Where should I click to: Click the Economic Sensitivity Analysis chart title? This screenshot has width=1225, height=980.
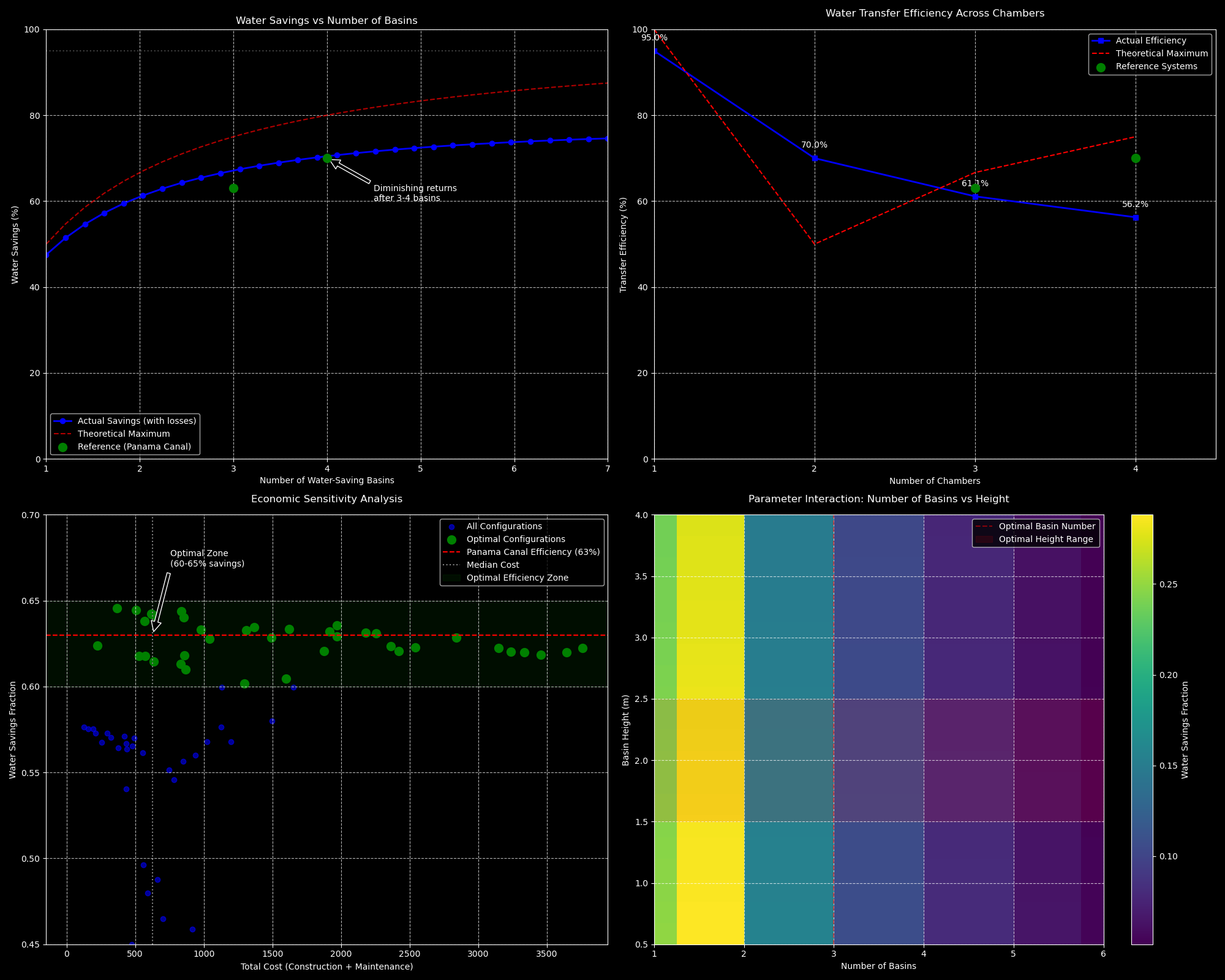point(326,499)
